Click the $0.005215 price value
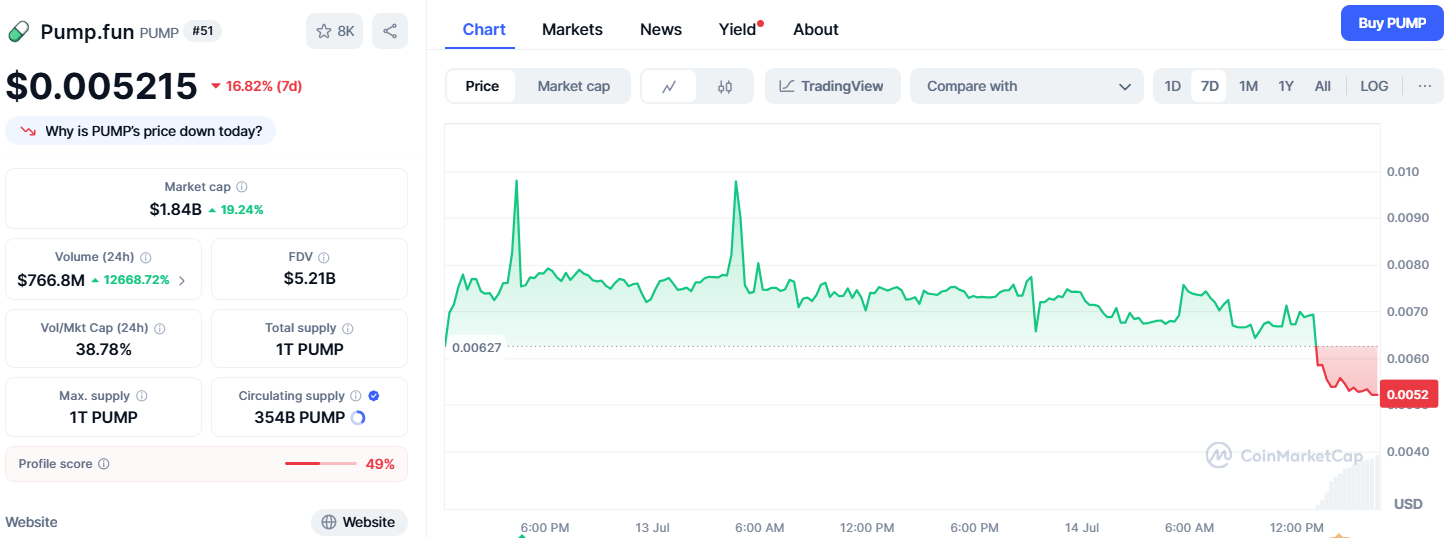The height and width of the screenshot is (538, 1446). pyautogui.click(x=102, y=86)
